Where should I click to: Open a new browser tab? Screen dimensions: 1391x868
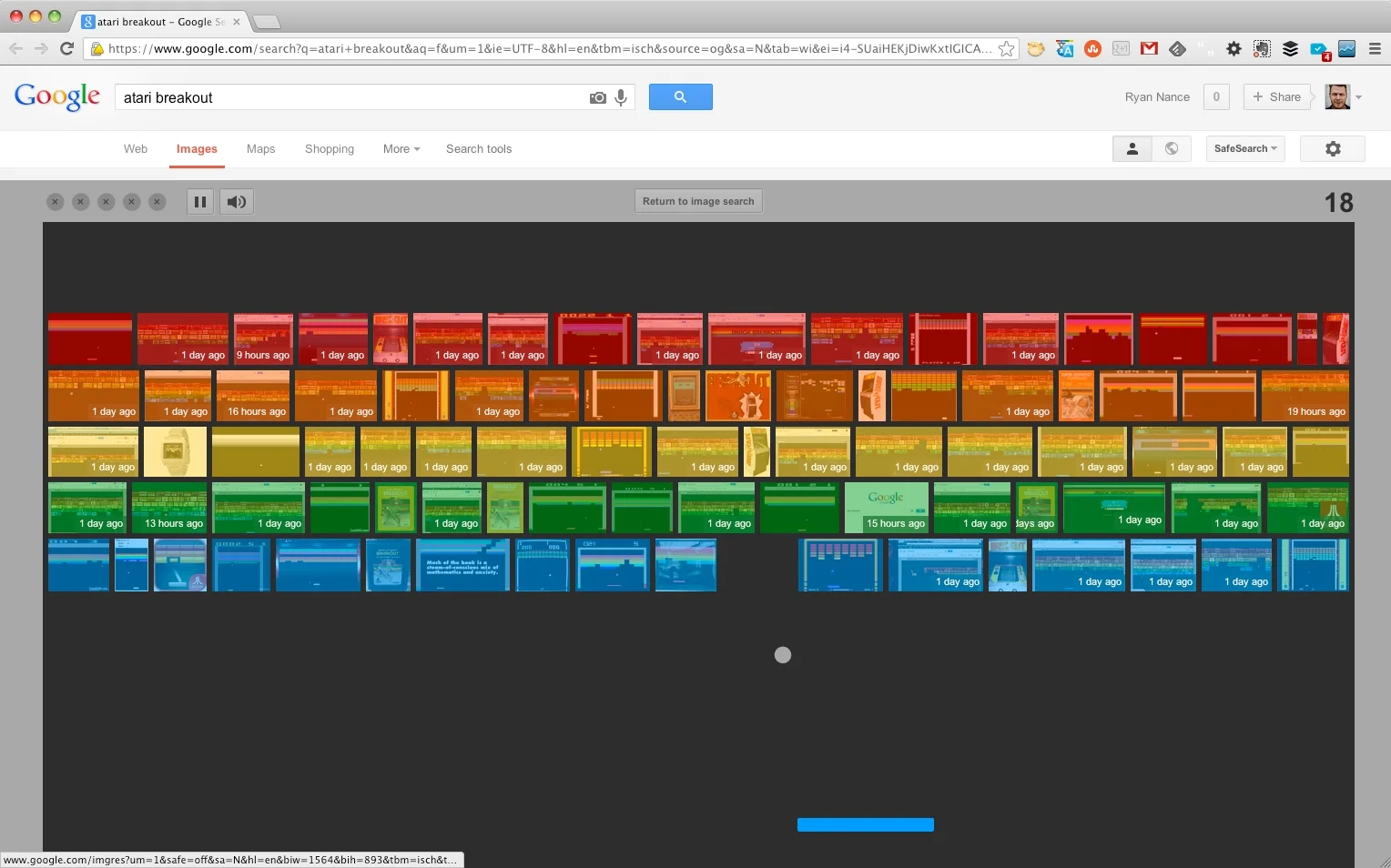pyautogui.click(x=266, y=22)
